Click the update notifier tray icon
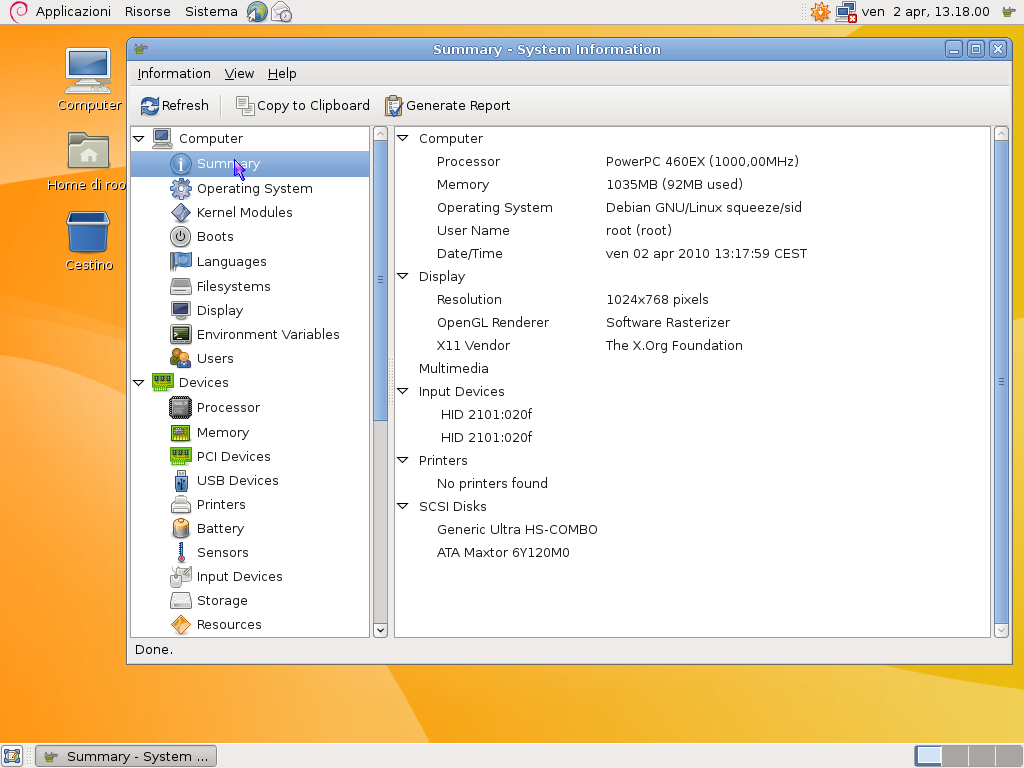 [x=820, y=12]
